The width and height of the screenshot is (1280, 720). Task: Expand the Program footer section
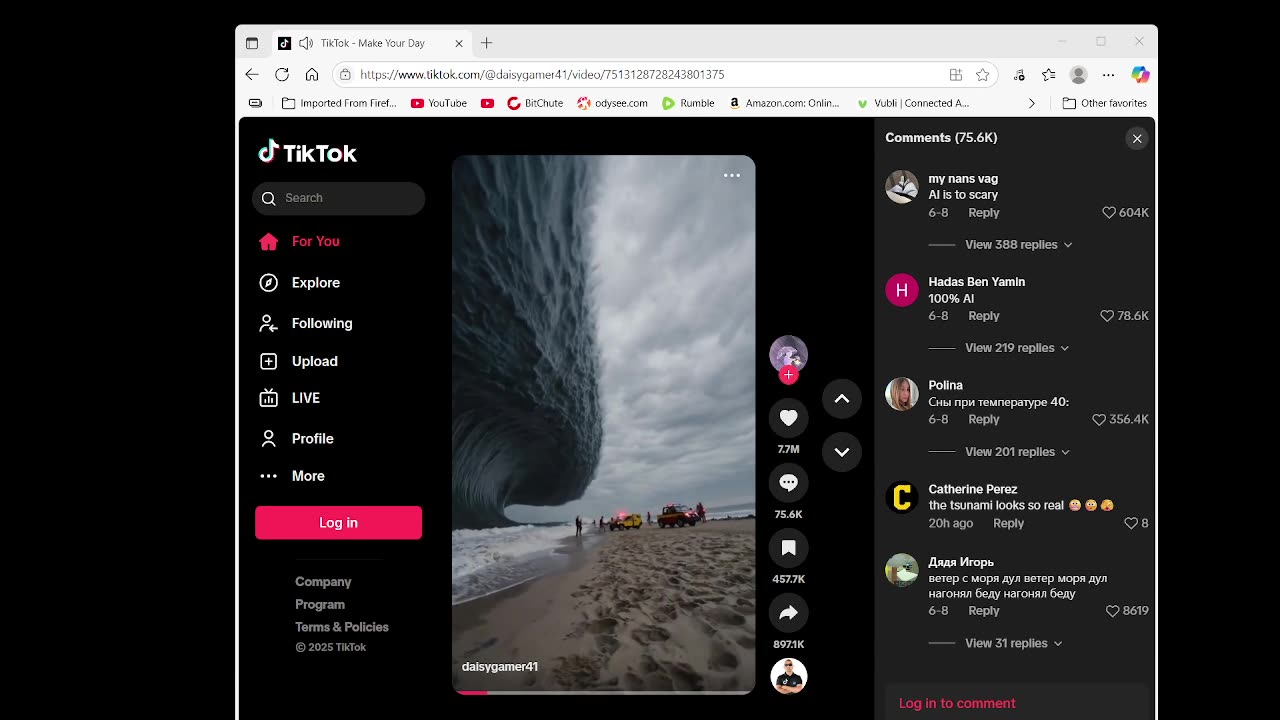[320, 605]
